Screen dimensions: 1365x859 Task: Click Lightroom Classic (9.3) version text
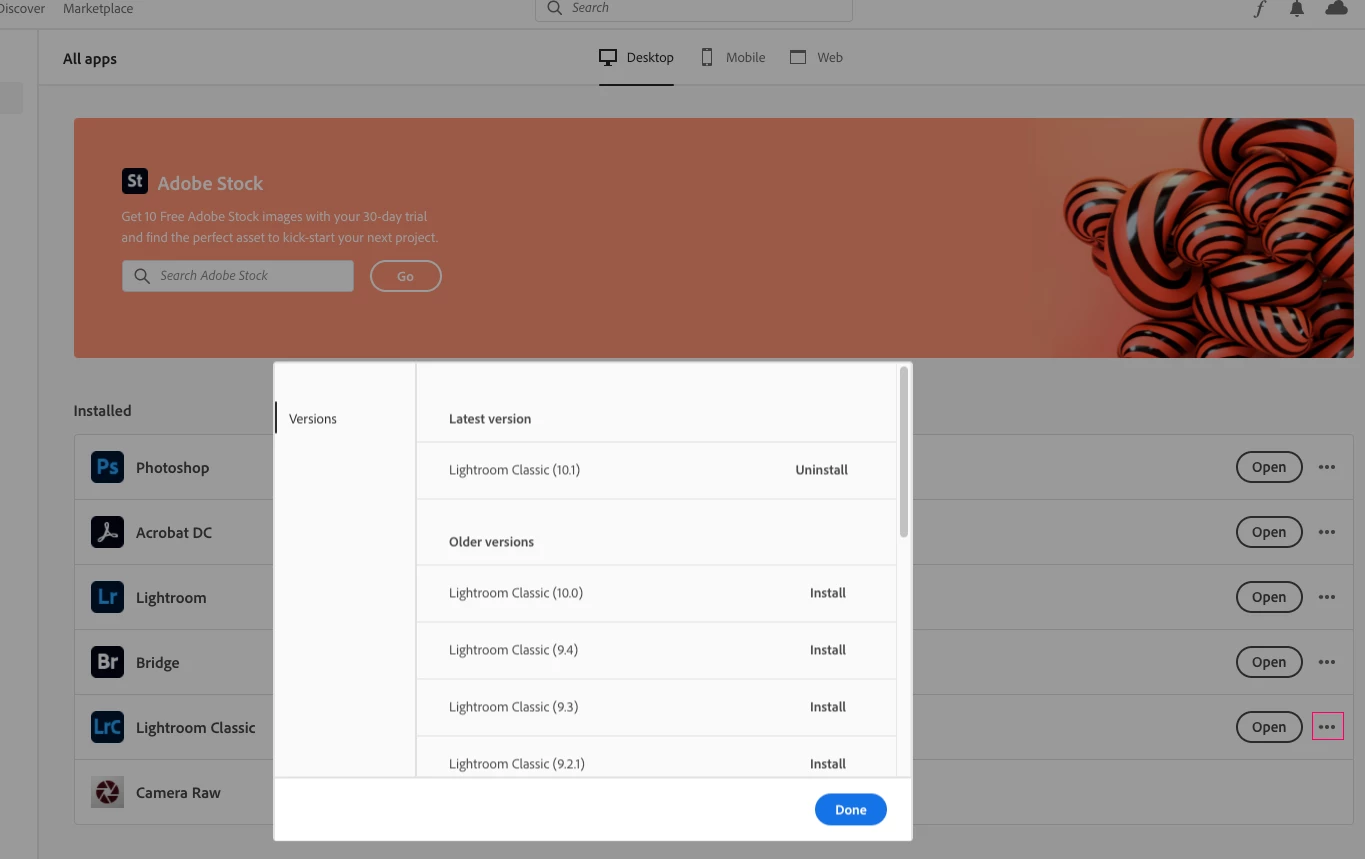tap(513, 707)
